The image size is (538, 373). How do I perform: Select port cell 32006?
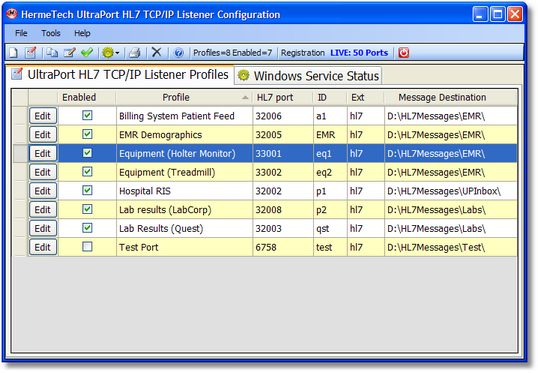pos(283,116)
